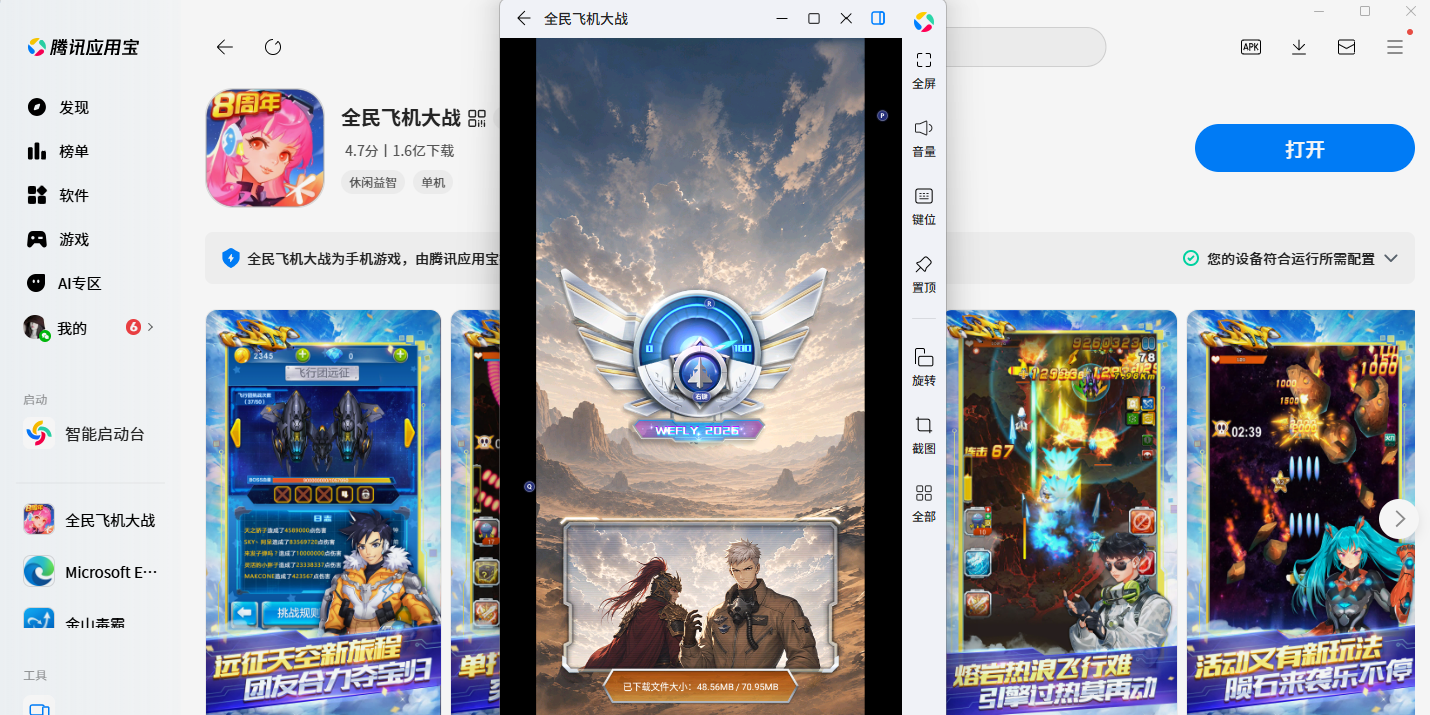Expand the 我的 account entry
The height and width of the screenshot is (715, 1430).
(90, 327)
